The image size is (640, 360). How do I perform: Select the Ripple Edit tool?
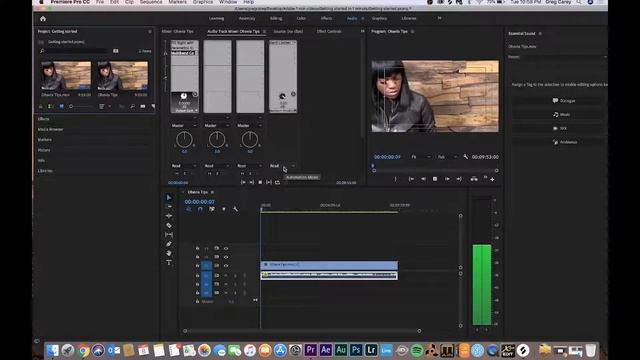[169, 216]
